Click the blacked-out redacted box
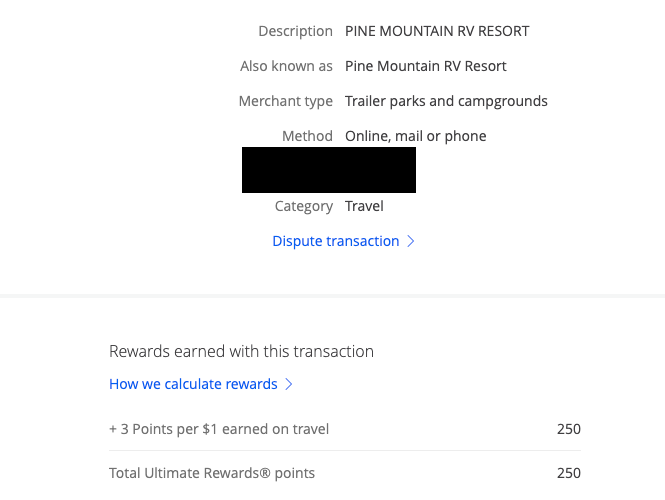This screenshot has width=665, height=500. coord(328,169)
